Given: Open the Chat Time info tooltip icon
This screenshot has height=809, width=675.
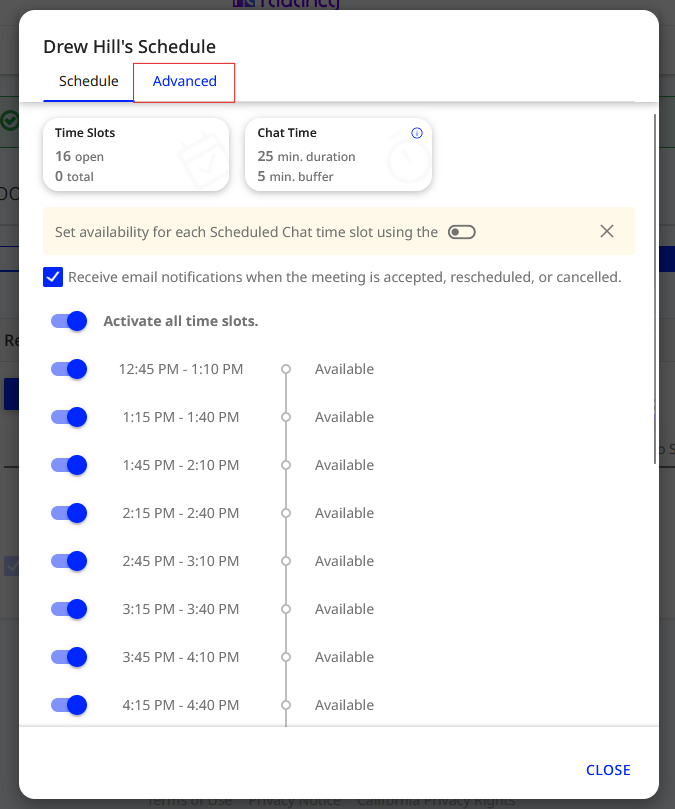Looking at the screenshot, I should point(417,133).
